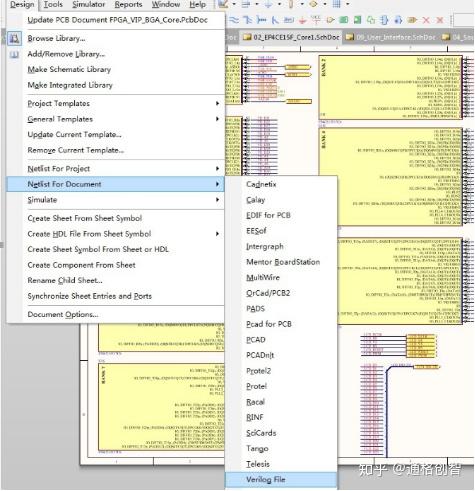Expand Create HDL File From Sheet Symbol arrow
Screen dimensions: 475x491
217,234
